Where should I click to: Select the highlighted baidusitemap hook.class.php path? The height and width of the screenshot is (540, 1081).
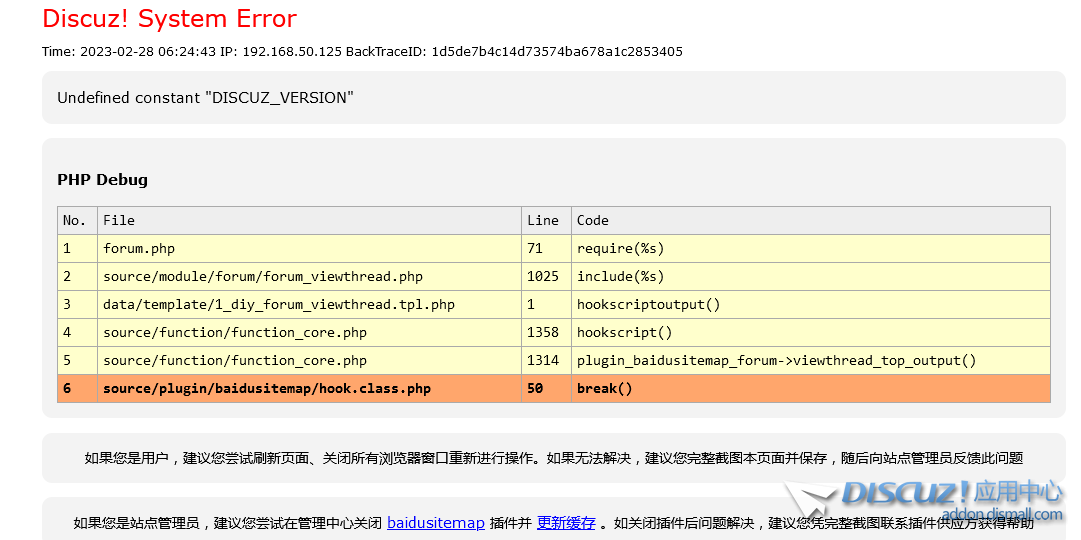coord(266,388)
